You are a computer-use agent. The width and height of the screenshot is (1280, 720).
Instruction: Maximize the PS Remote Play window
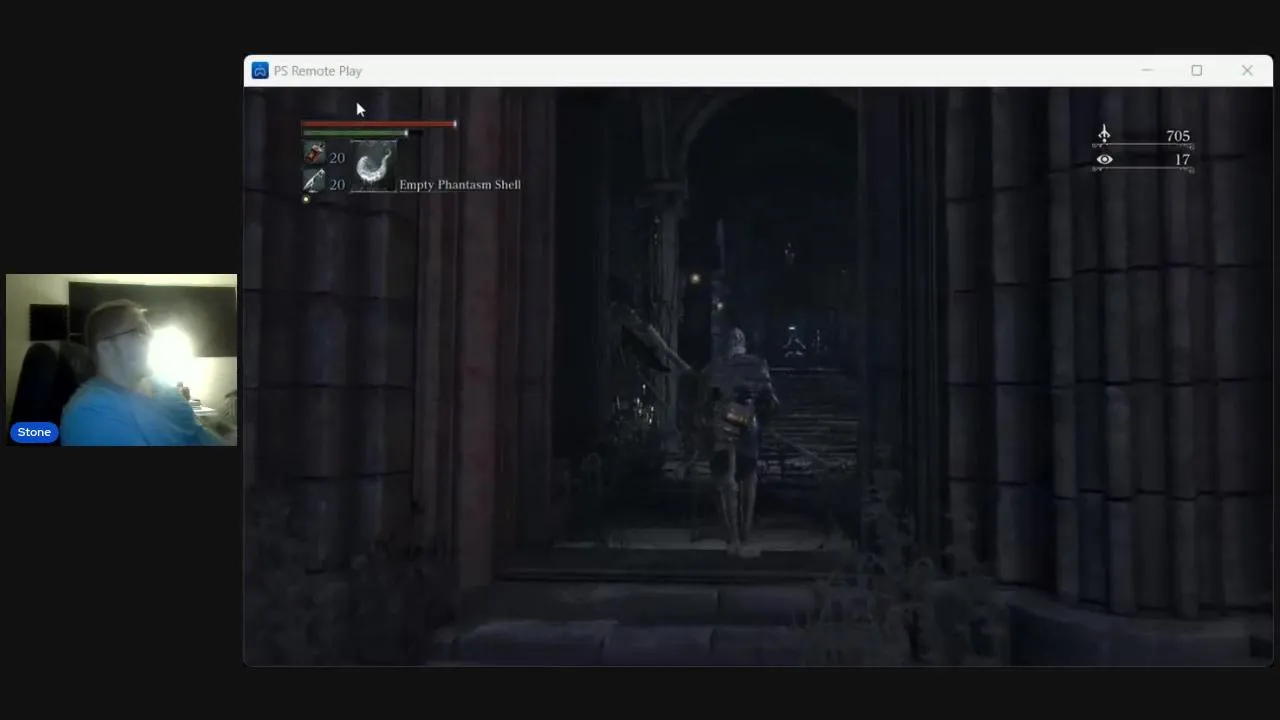pos(1197,70)
